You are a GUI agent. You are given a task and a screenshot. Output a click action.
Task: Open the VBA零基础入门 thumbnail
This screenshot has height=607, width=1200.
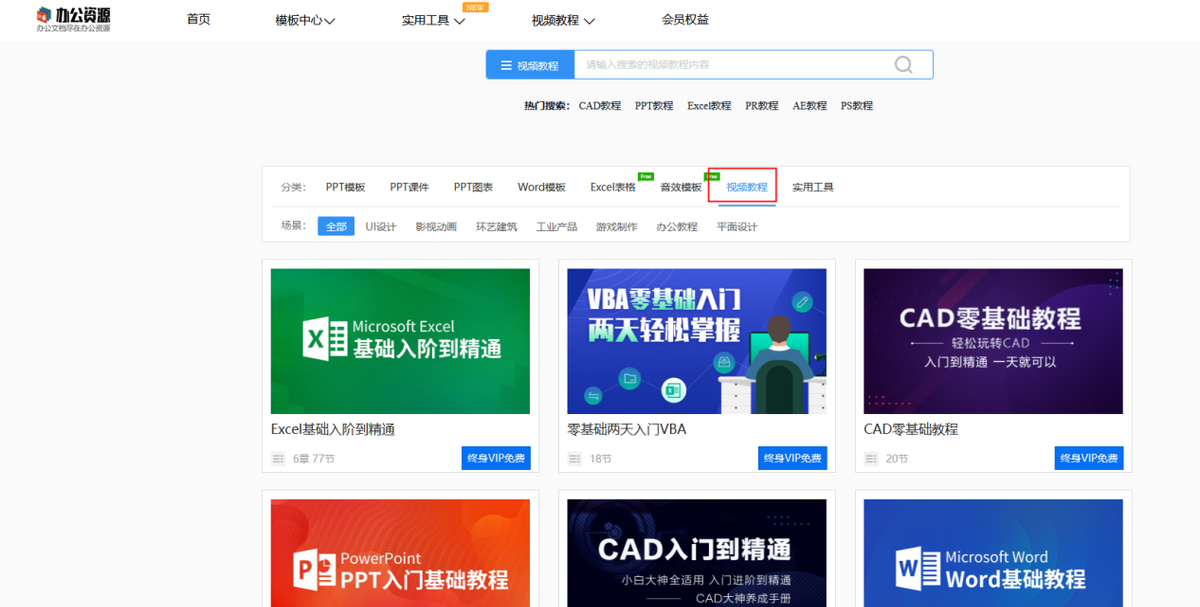(x=697, y=341)
